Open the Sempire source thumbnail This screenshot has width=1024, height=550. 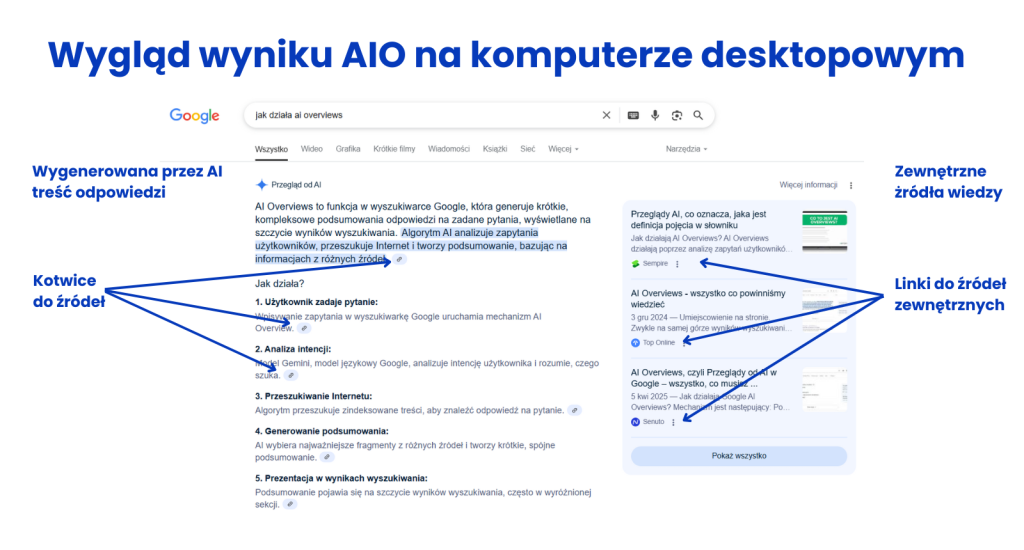pyautogui.click(x=824, y=231)
